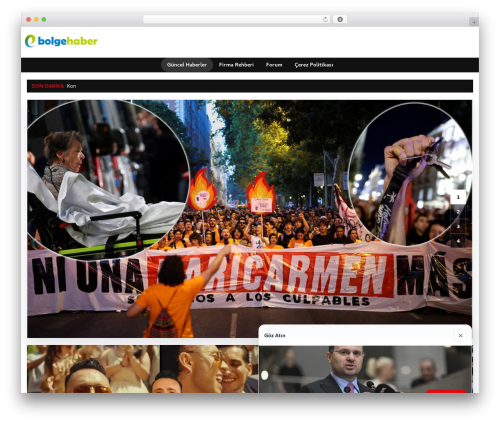
Task: Select slide 2 in the slider pagination
Action: point(458,212)
